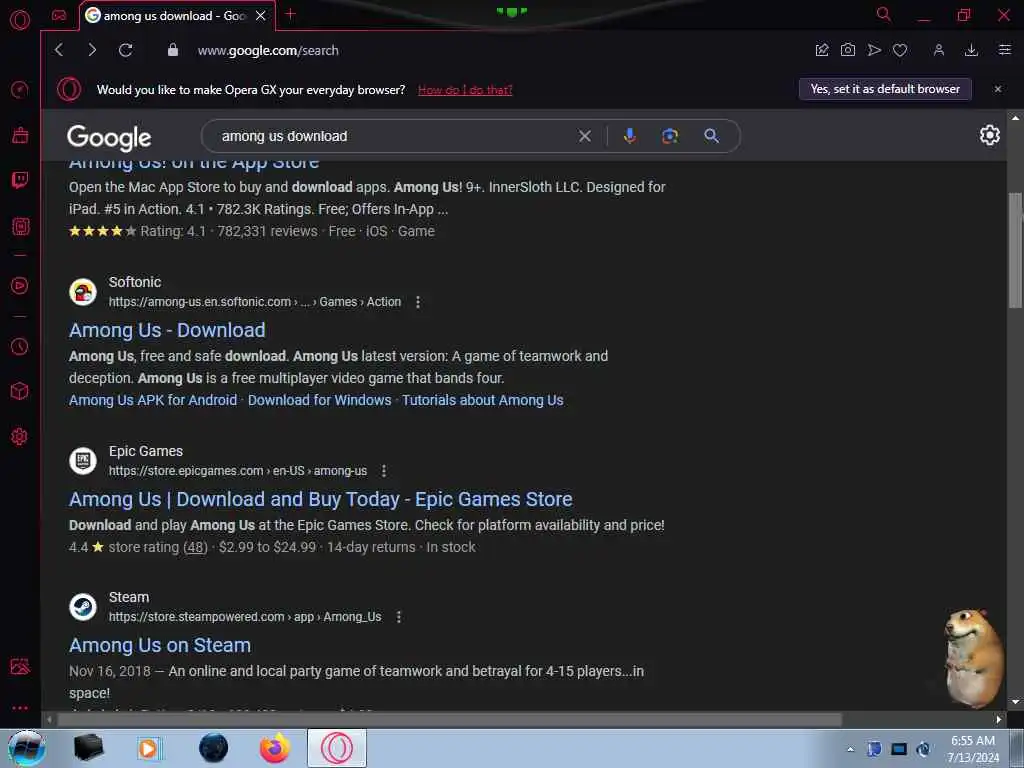Click 'Yes, set it as default browser'

885,89
